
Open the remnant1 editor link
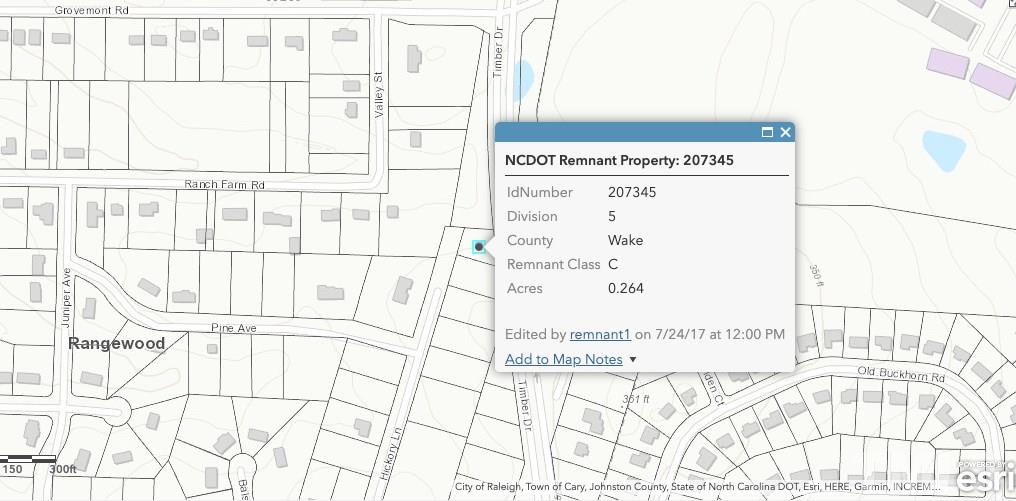point(600,334)
